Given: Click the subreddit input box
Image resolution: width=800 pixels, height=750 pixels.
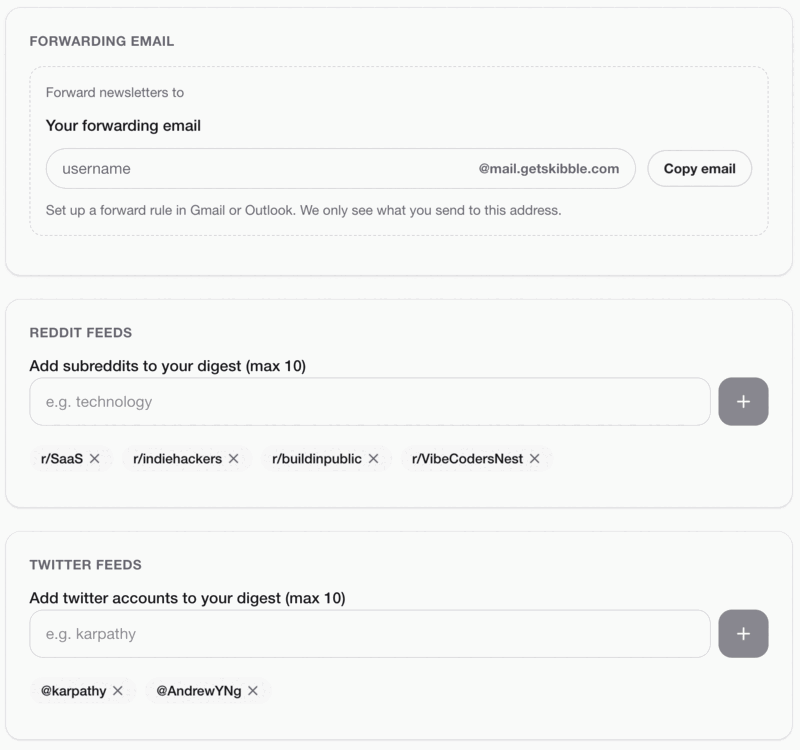Looking at the screenshot, I should pos(370,402).
